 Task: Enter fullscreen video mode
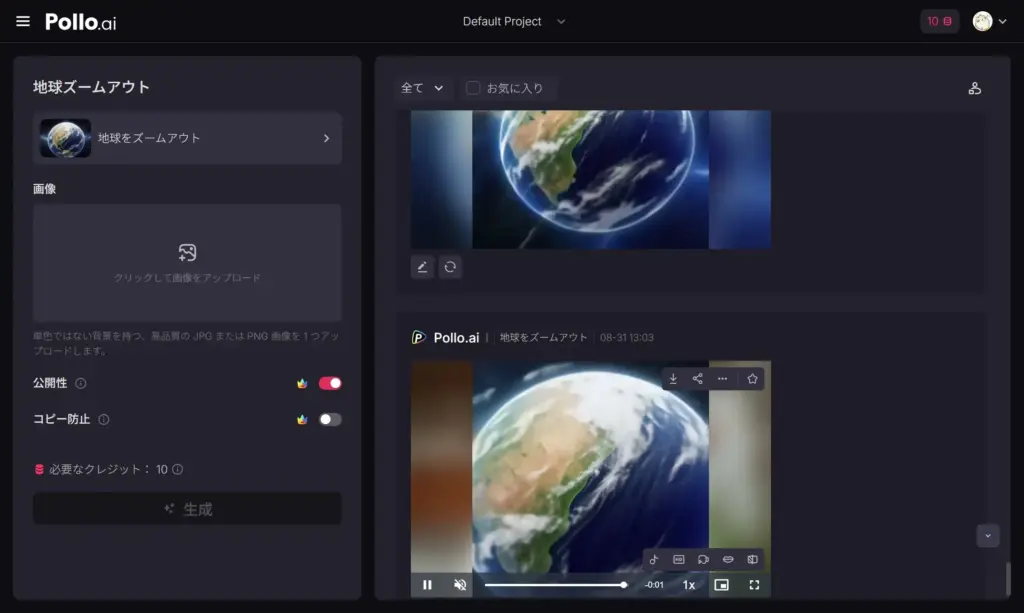pos(754,585)
